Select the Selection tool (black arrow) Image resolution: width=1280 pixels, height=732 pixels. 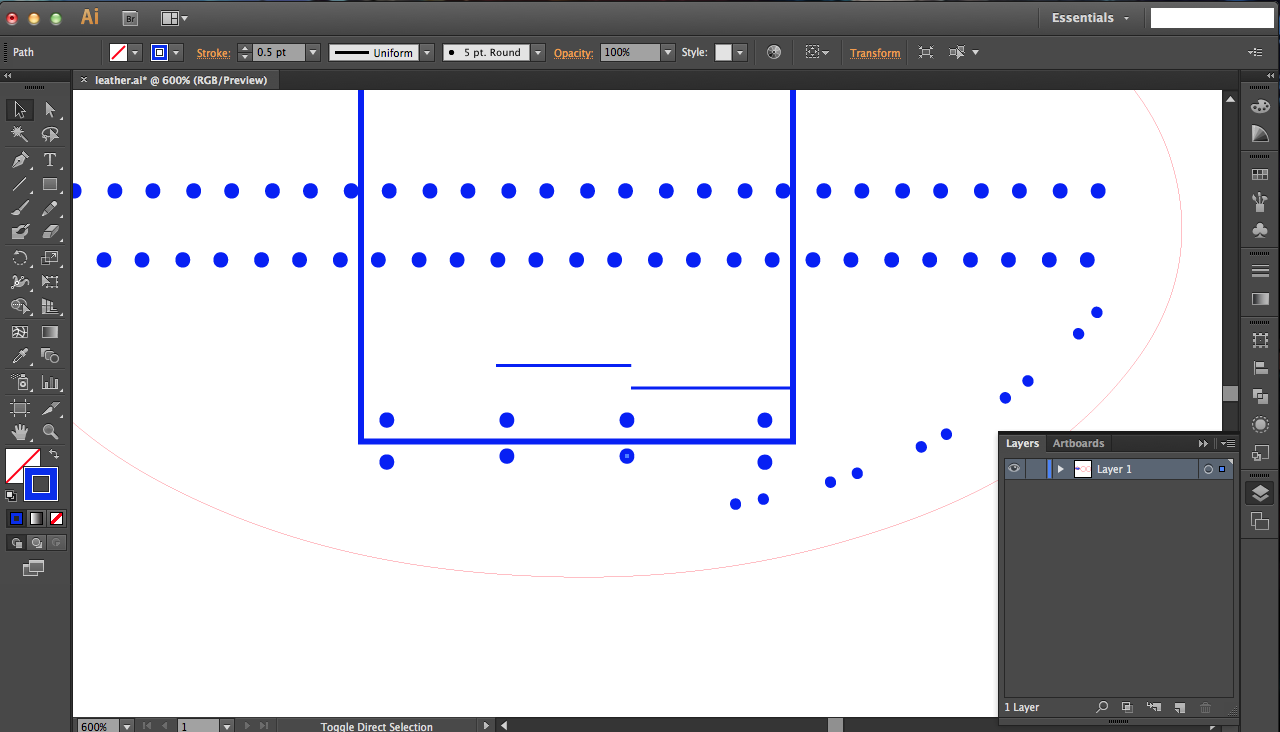tap(20, 110)
